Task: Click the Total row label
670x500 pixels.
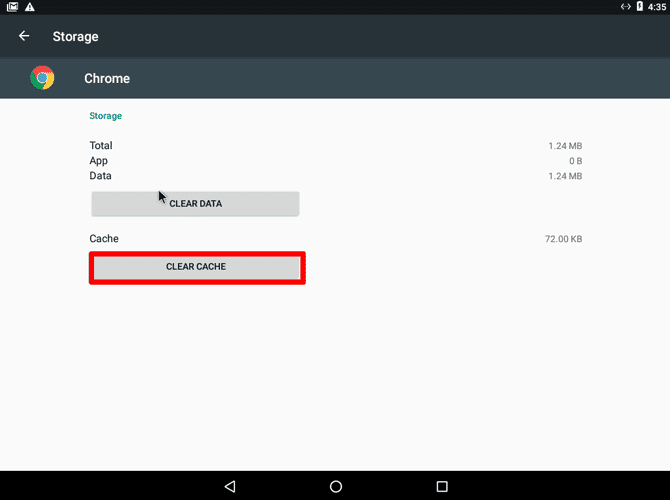Action: pyautogui.click(x=101, y=146)
